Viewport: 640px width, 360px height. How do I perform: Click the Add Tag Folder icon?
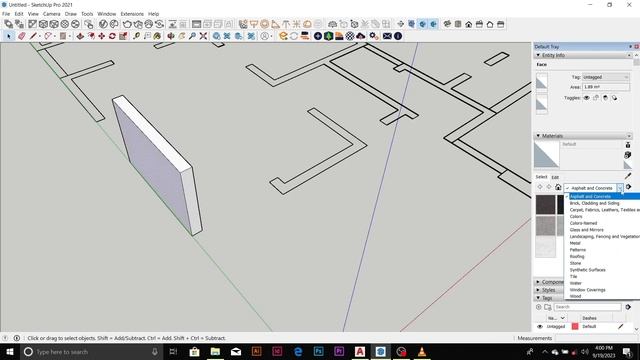(548, 307)
